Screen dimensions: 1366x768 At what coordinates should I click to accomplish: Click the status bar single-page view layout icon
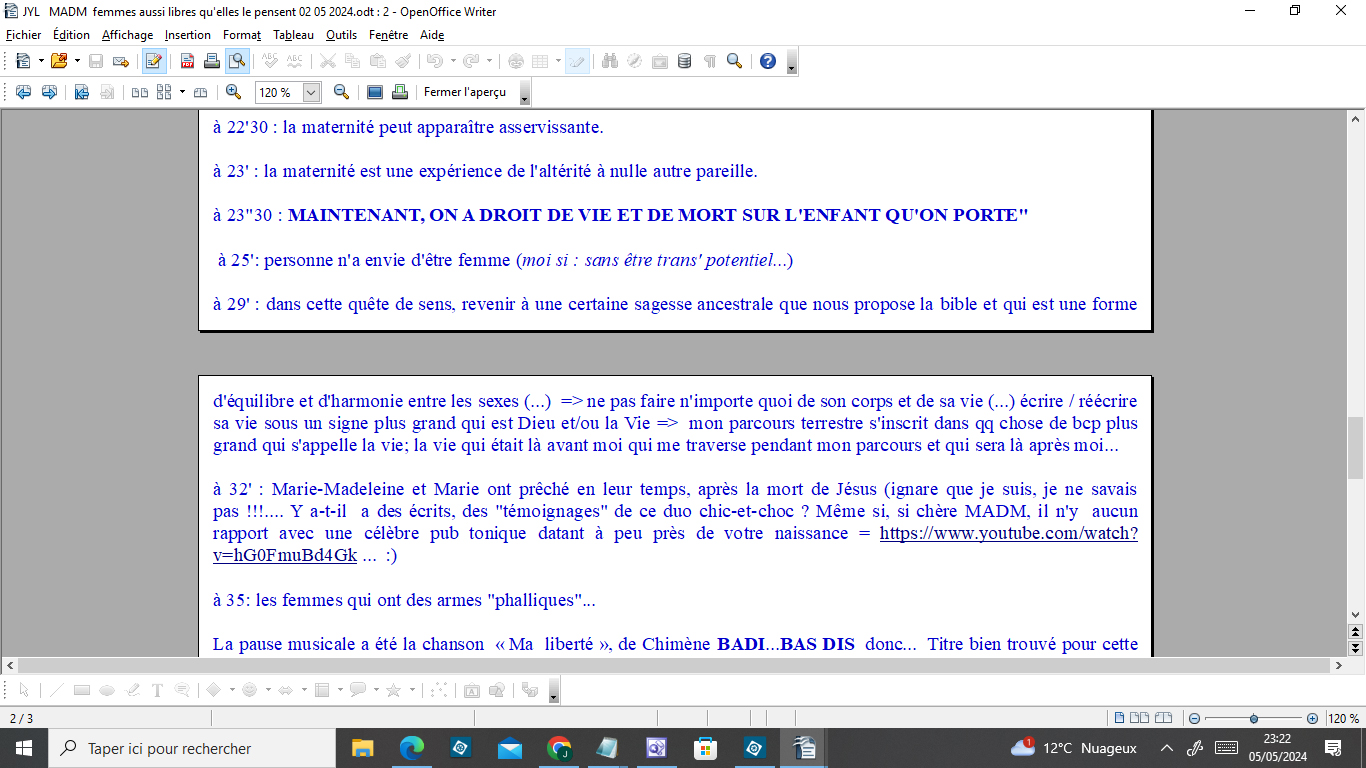click(1120, 718)
